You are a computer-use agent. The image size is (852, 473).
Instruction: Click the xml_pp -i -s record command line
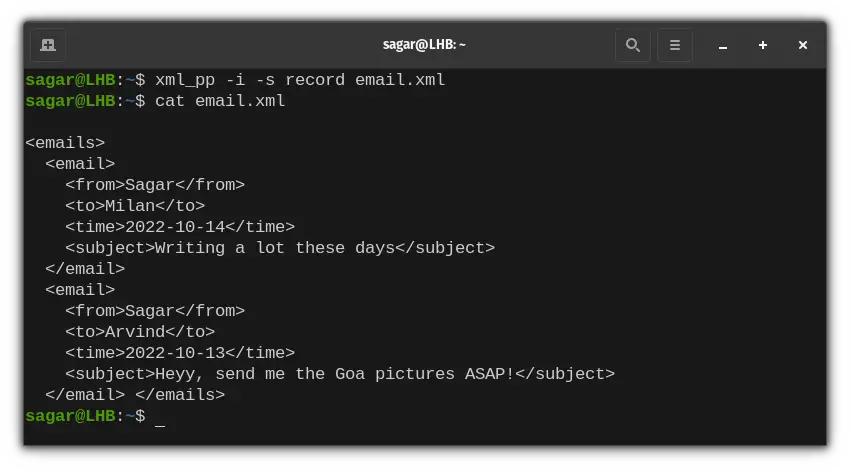pyautogui.click(x=300, y=80)
